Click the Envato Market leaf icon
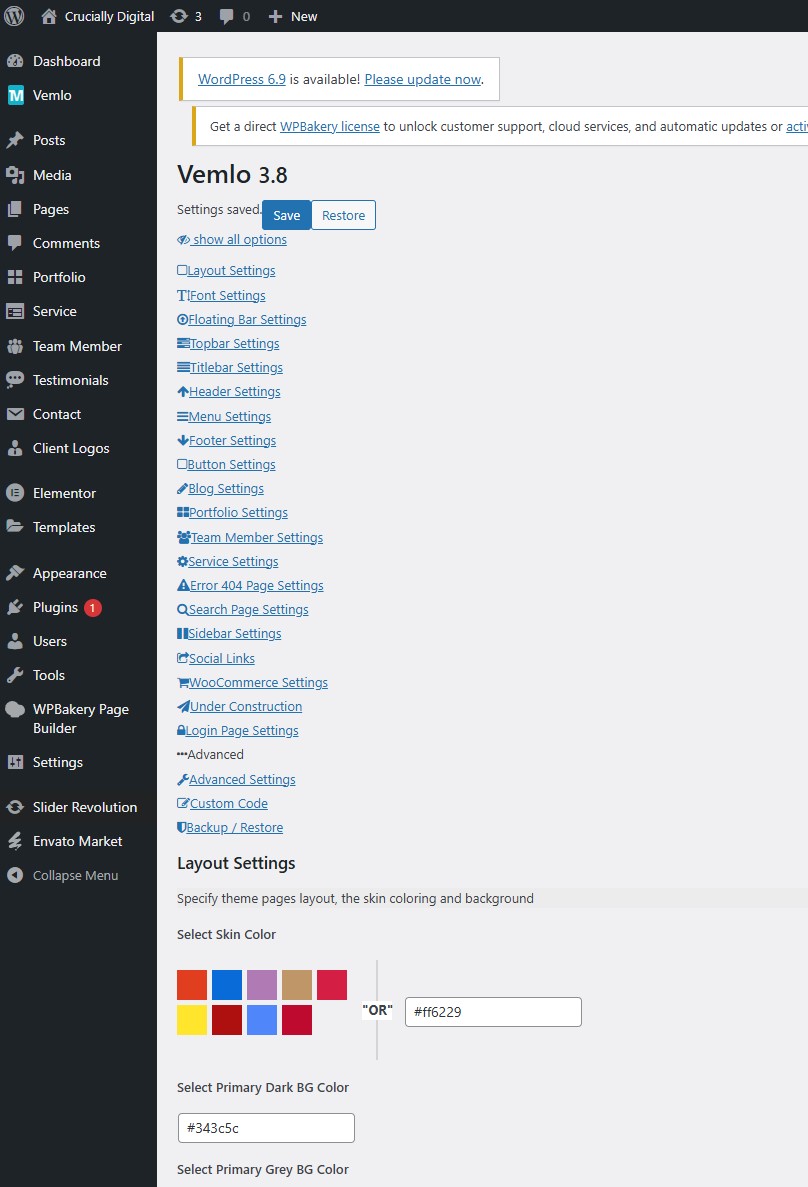 pos(15,841)
